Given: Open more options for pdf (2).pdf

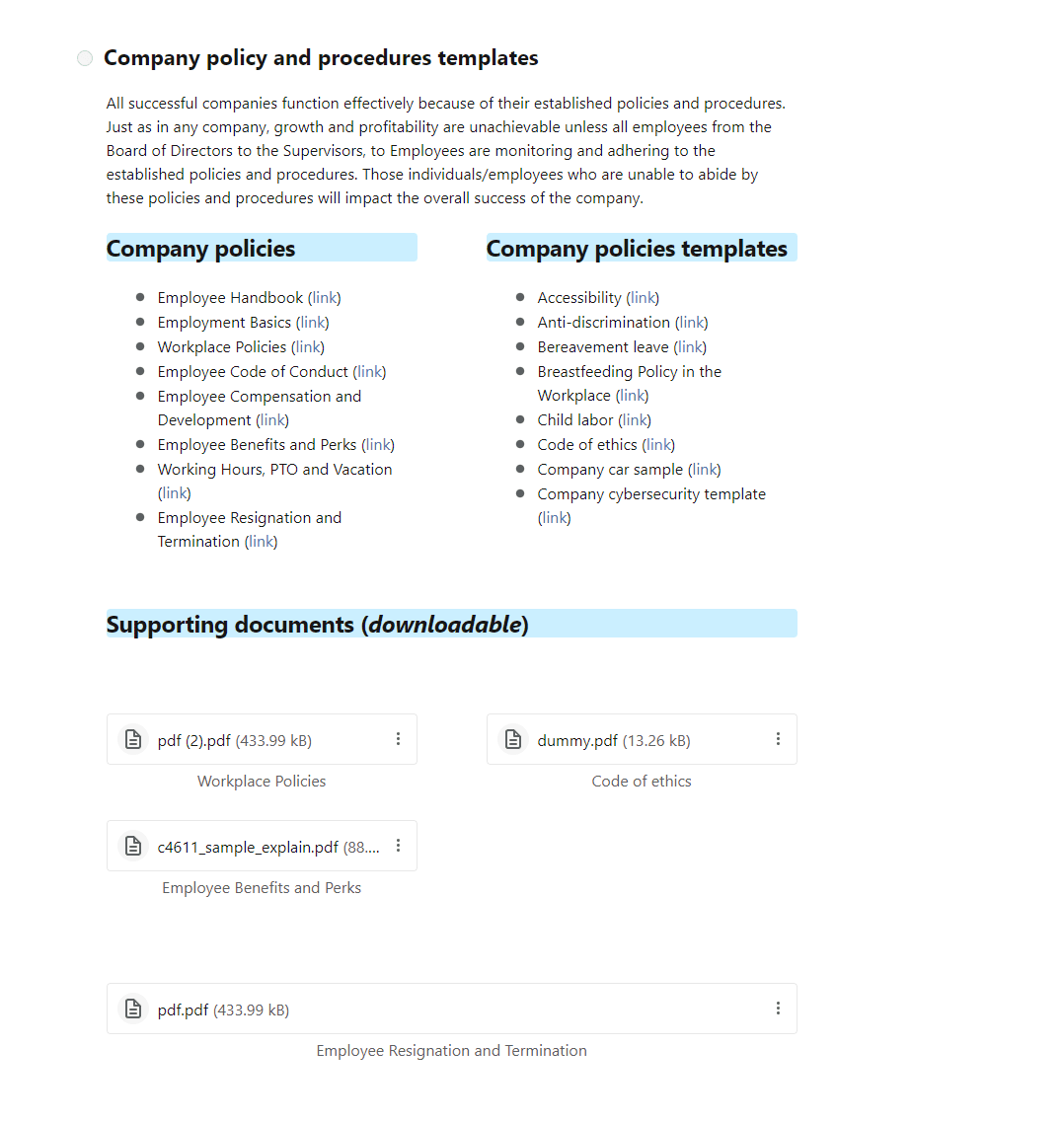Looking at the screenshot, I should point(398,739).
